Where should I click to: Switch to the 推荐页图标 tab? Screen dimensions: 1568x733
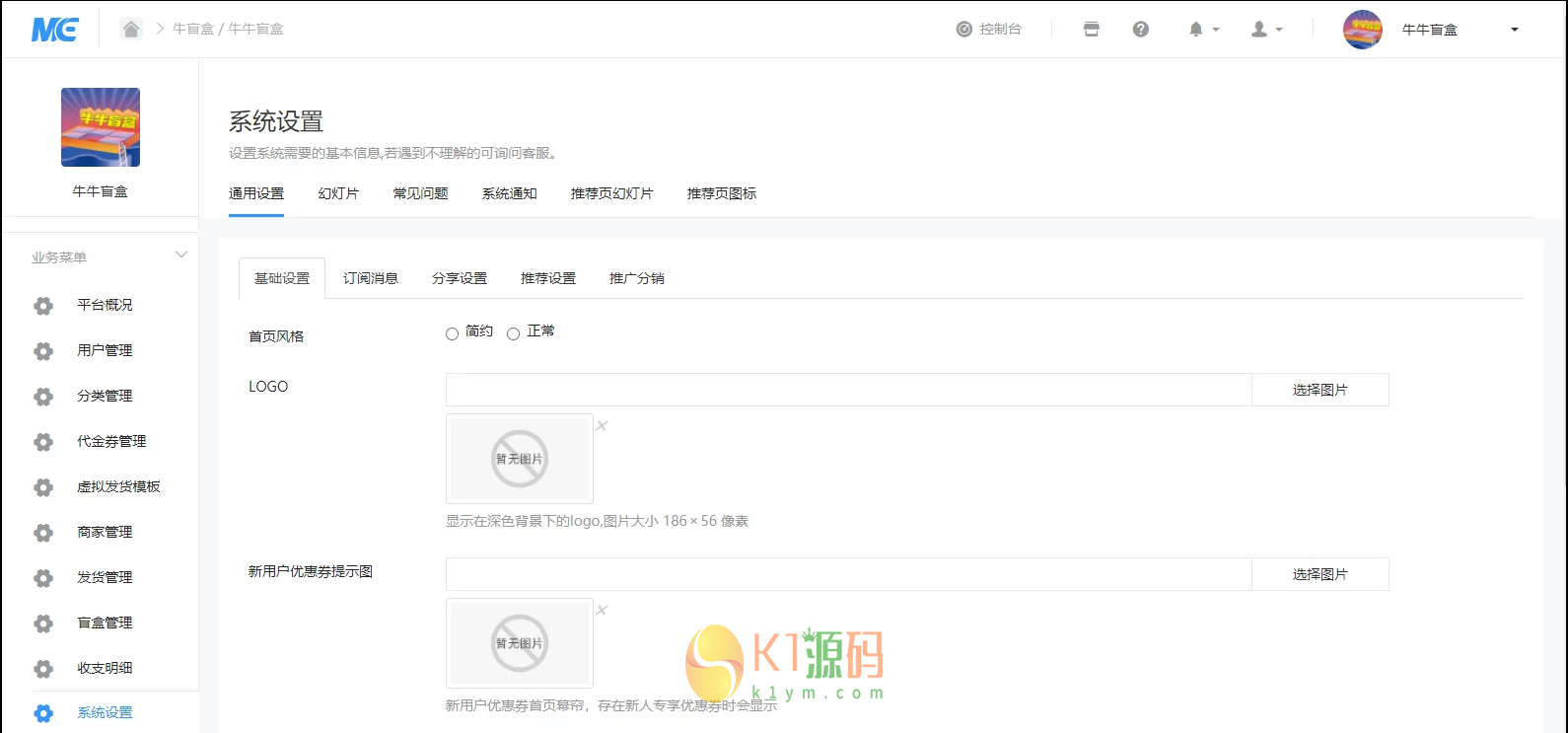tap(722, 193)
